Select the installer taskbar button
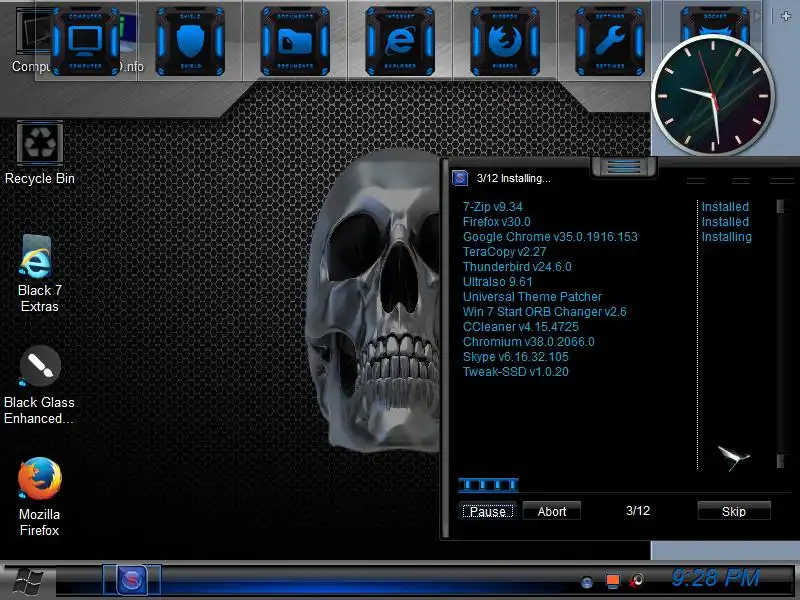 (x=132, y=580)
